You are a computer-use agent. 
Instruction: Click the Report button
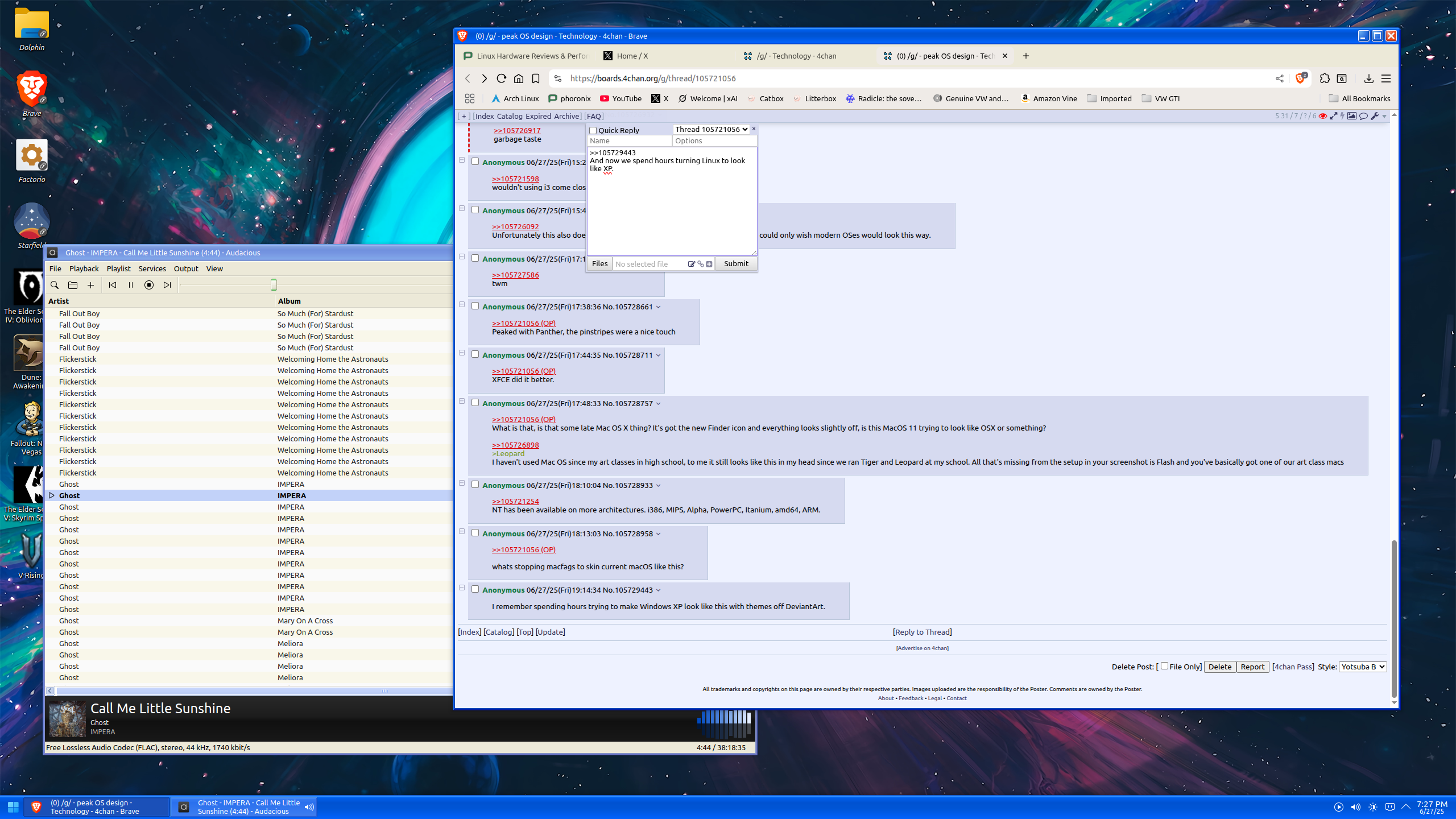tap(1252, 667)
